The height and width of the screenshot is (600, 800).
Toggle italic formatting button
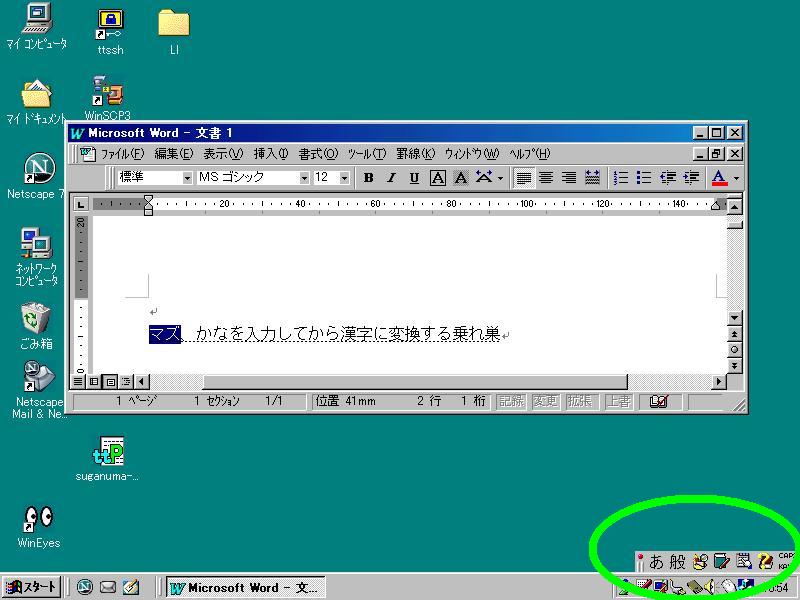pyautogui.click(x=391, y=178)
